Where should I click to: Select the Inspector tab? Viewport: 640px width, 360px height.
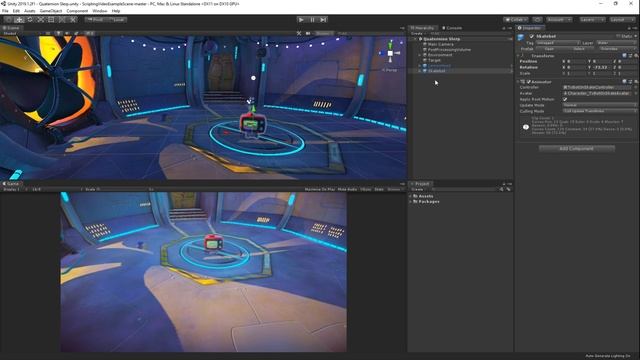tap(529, 28)
